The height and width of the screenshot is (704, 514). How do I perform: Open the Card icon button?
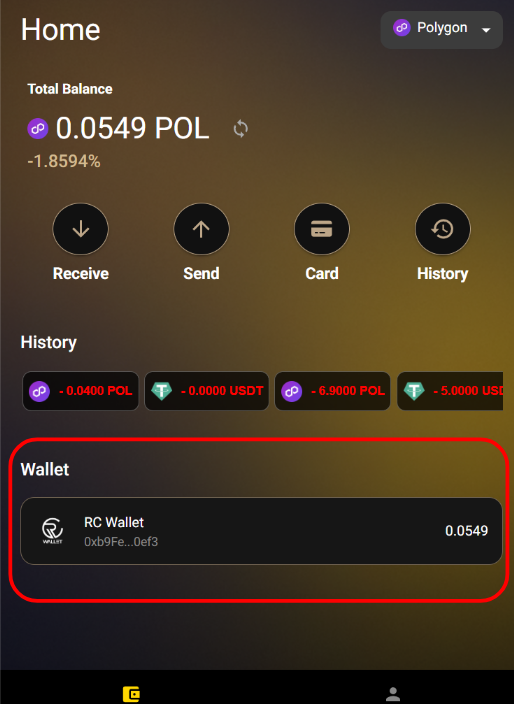pyautogui.click(x=322, y=229)
